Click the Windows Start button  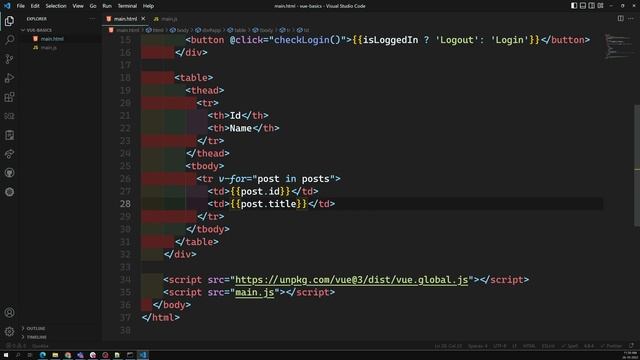click(6, 355)
